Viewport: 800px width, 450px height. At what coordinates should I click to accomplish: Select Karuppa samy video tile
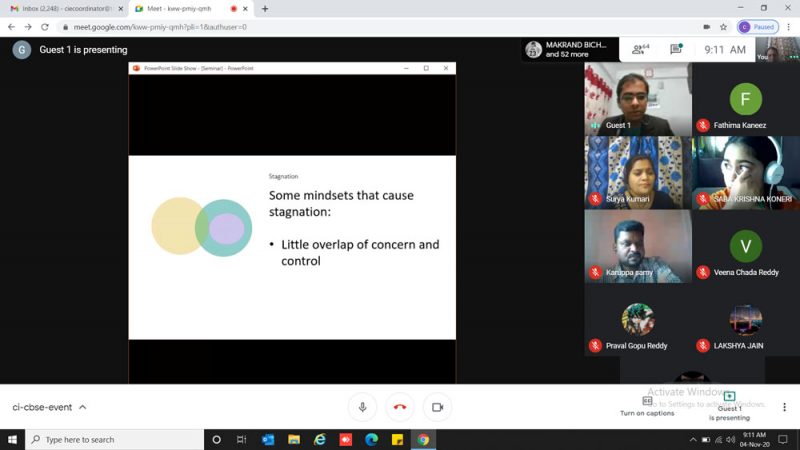pos(638,246)
